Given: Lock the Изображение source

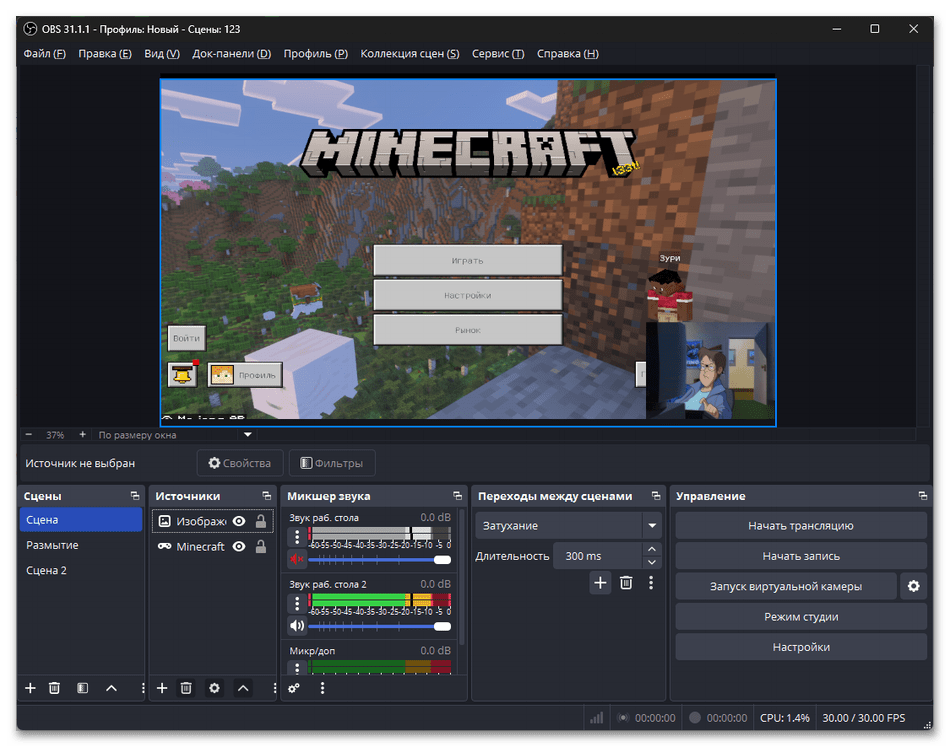Looking at the screenshot, I should pyautogui.click(x=261, y=521).
